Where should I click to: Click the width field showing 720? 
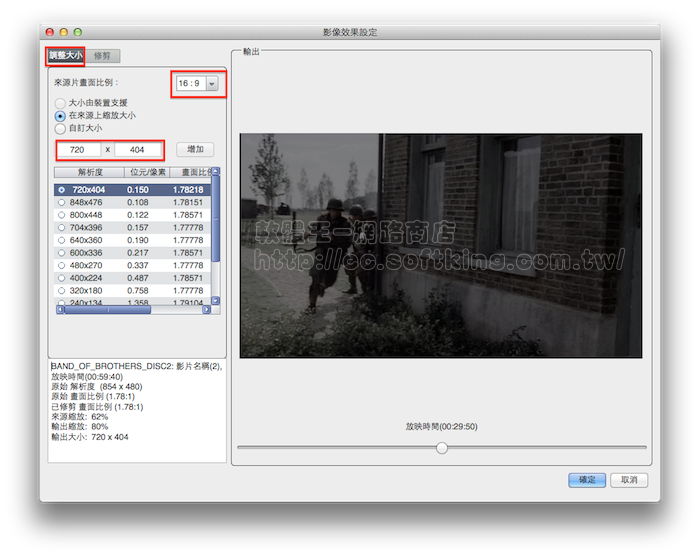[x=79, y=149]
